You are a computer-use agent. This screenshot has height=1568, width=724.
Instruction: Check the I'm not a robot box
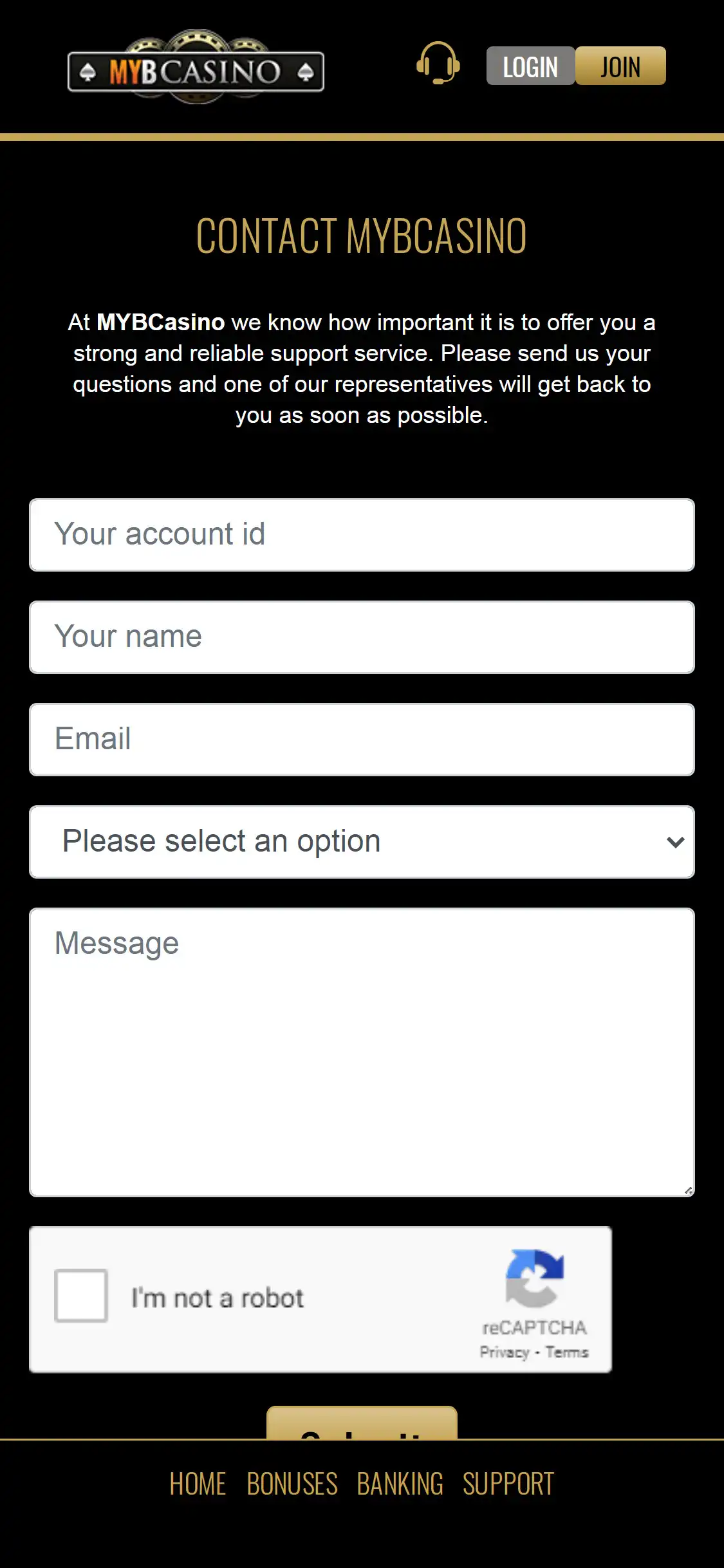(x=81, y=1296)
